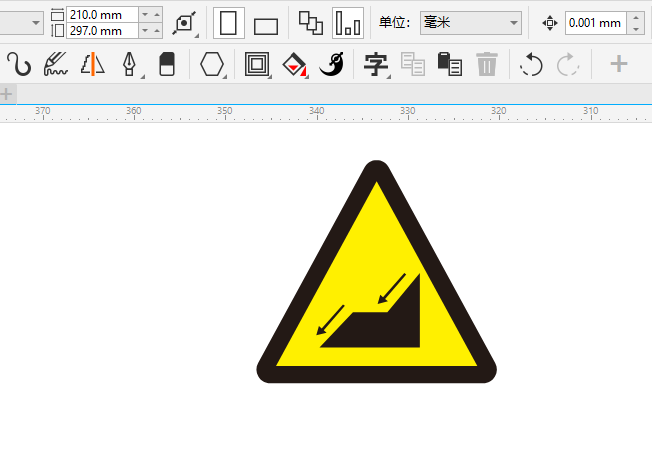Open the 单位 units dropdown
This screenshot has width=652, height=464.
click(x=471, y=23)
